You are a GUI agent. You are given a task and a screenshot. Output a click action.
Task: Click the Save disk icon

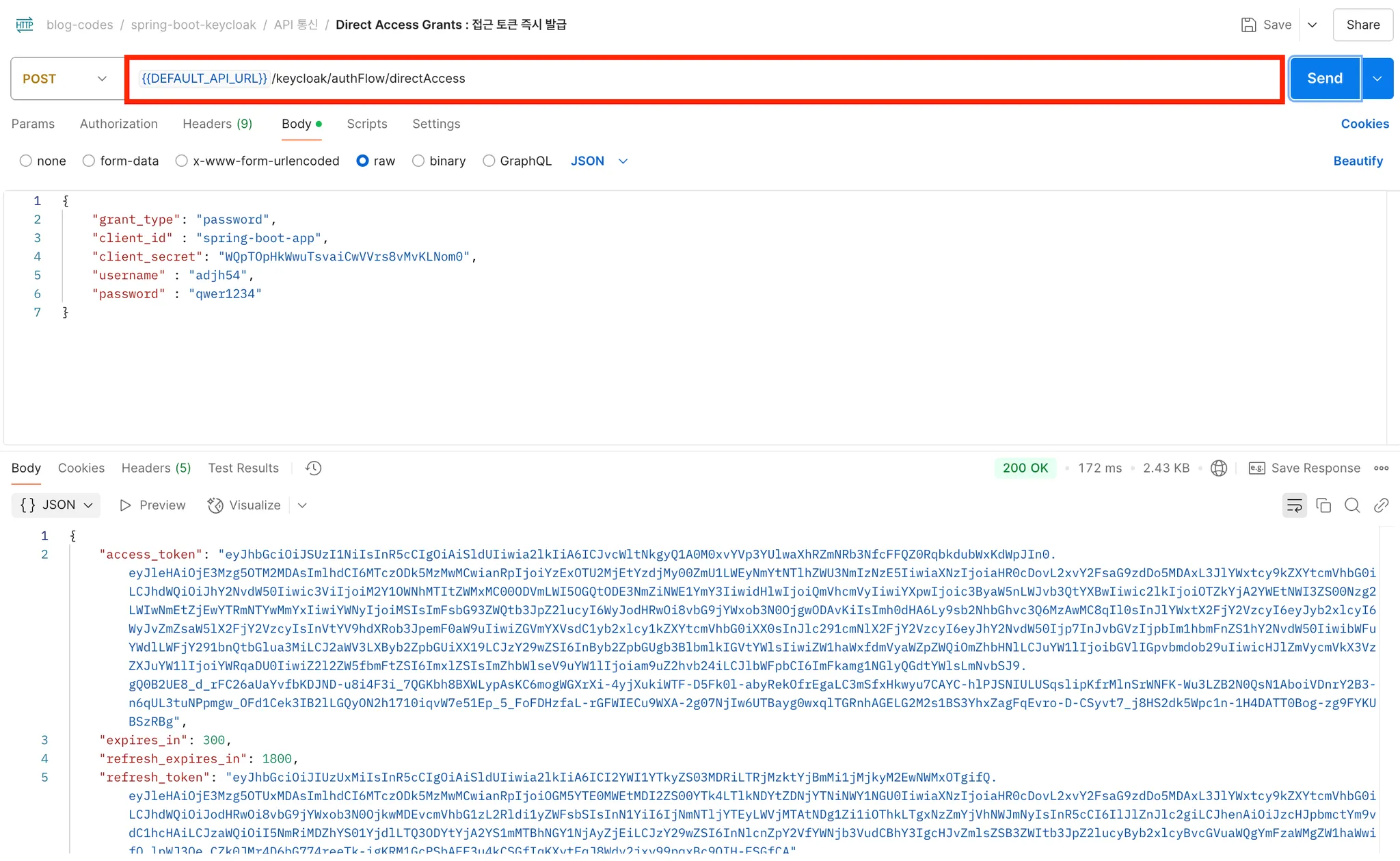coord(1249,25)
